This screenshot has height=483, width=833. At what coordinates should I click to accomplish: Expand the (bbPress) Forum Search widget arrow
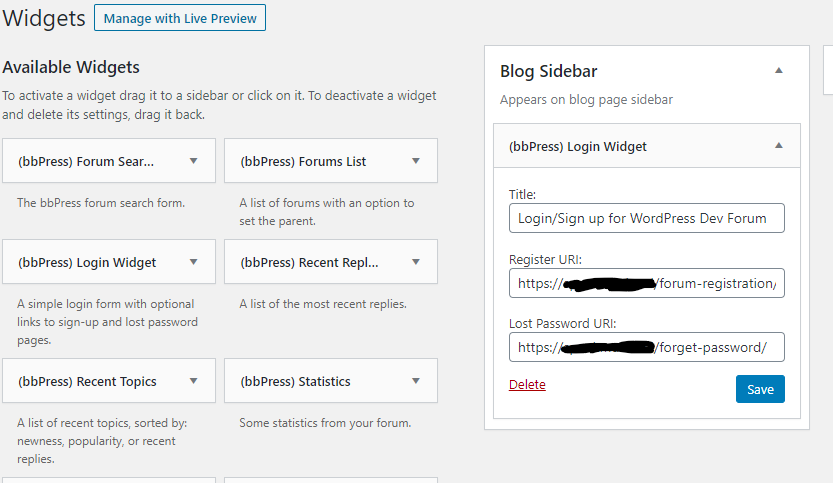193,161
